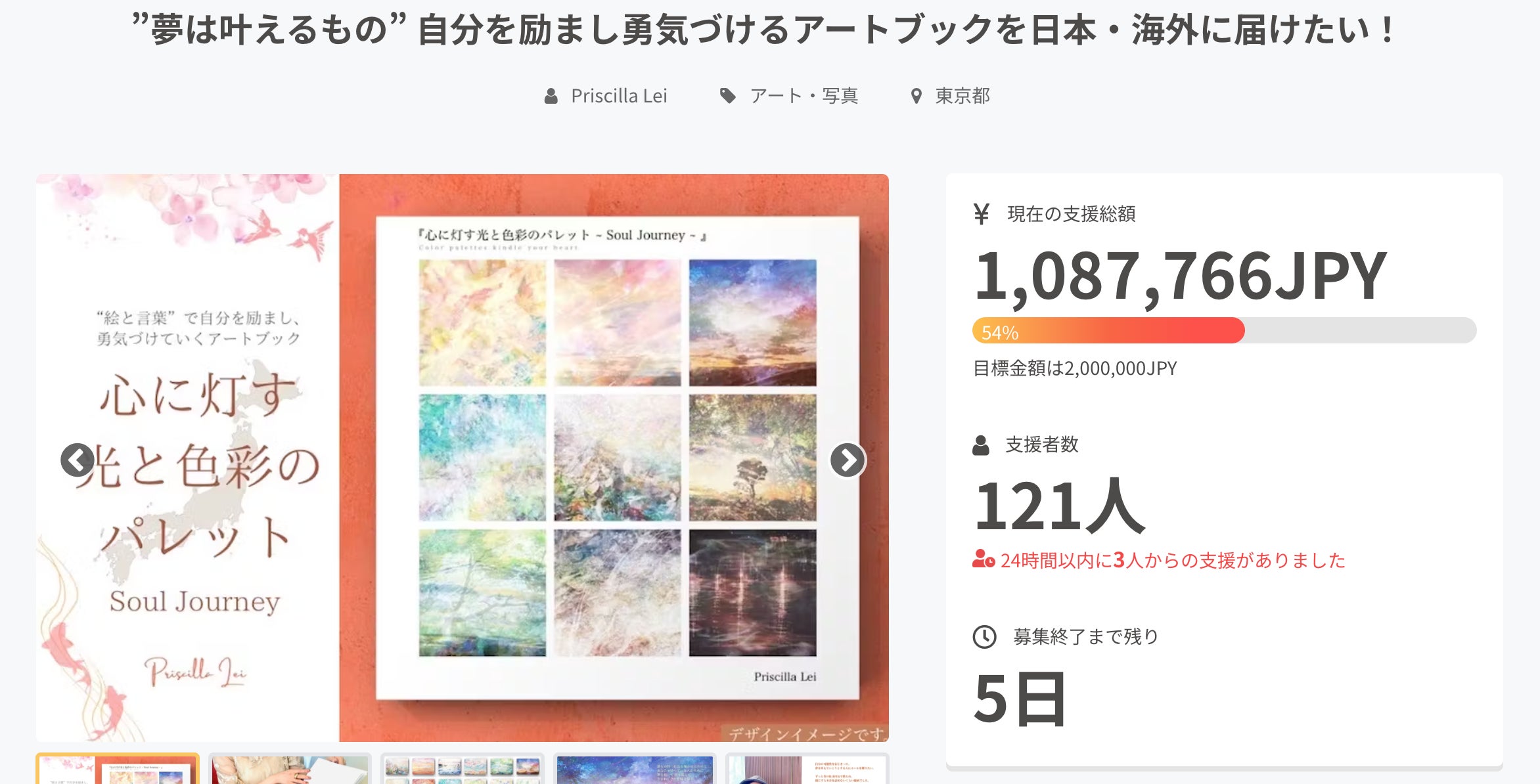
Task: Click the supporter person icon beside 支援者数
Action: click(x=981, y=445)
